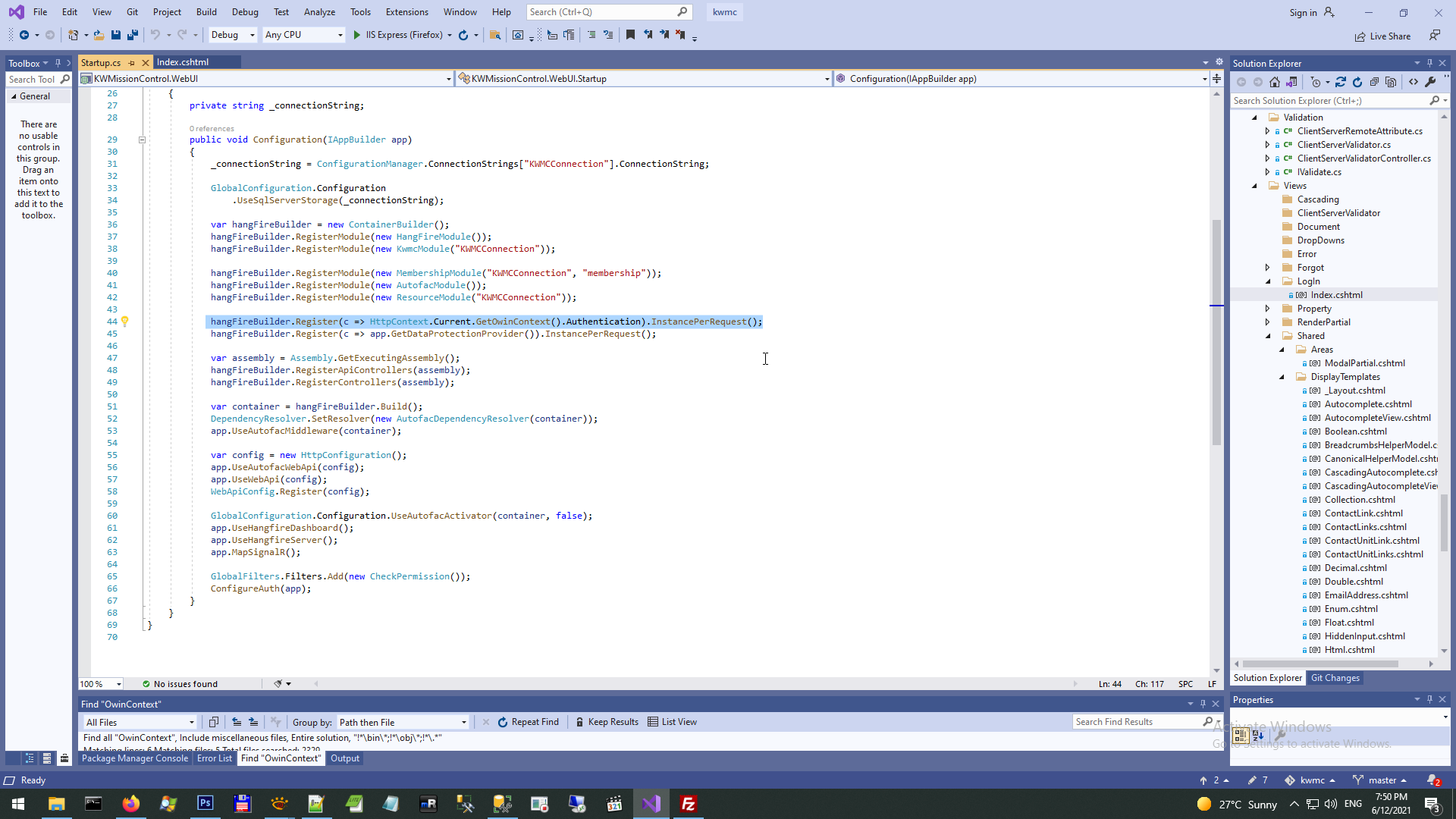Open the Debug configuration dropdown

point(233,35)
